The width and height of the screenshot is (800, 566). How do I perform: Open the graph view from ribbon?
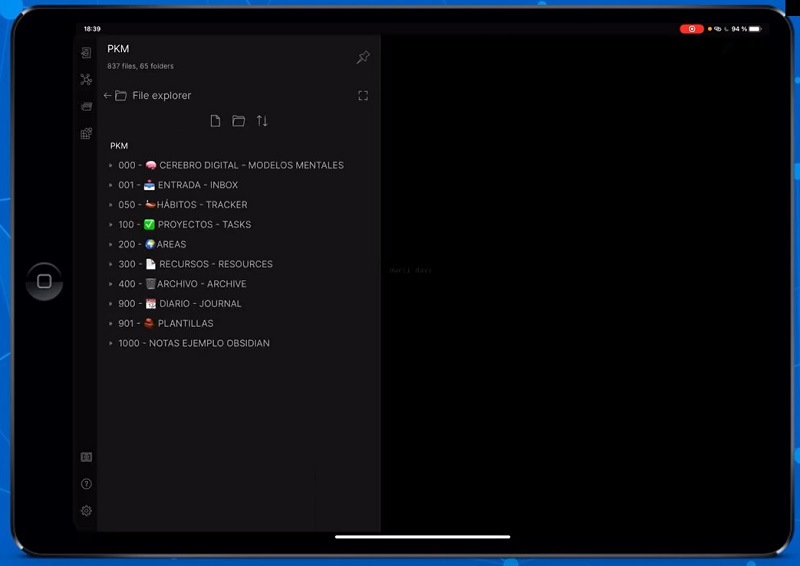click(x=86, y=80)
